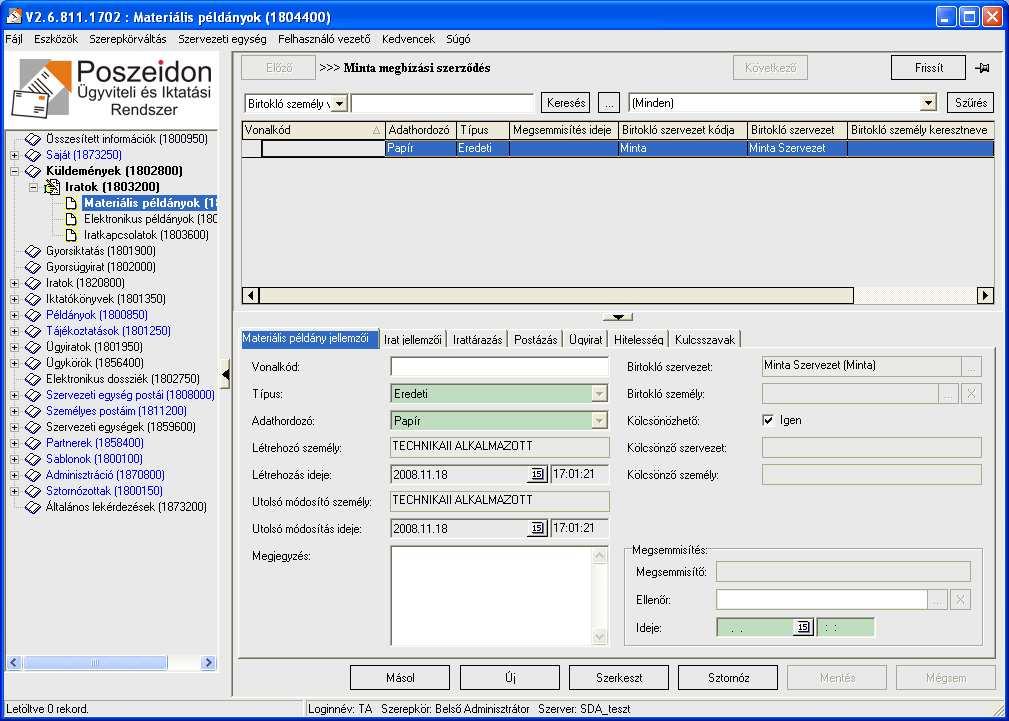Open the Adathordozó dropdown showing Papír
This screenshot has height=721, width=1009.
[599, 421]
